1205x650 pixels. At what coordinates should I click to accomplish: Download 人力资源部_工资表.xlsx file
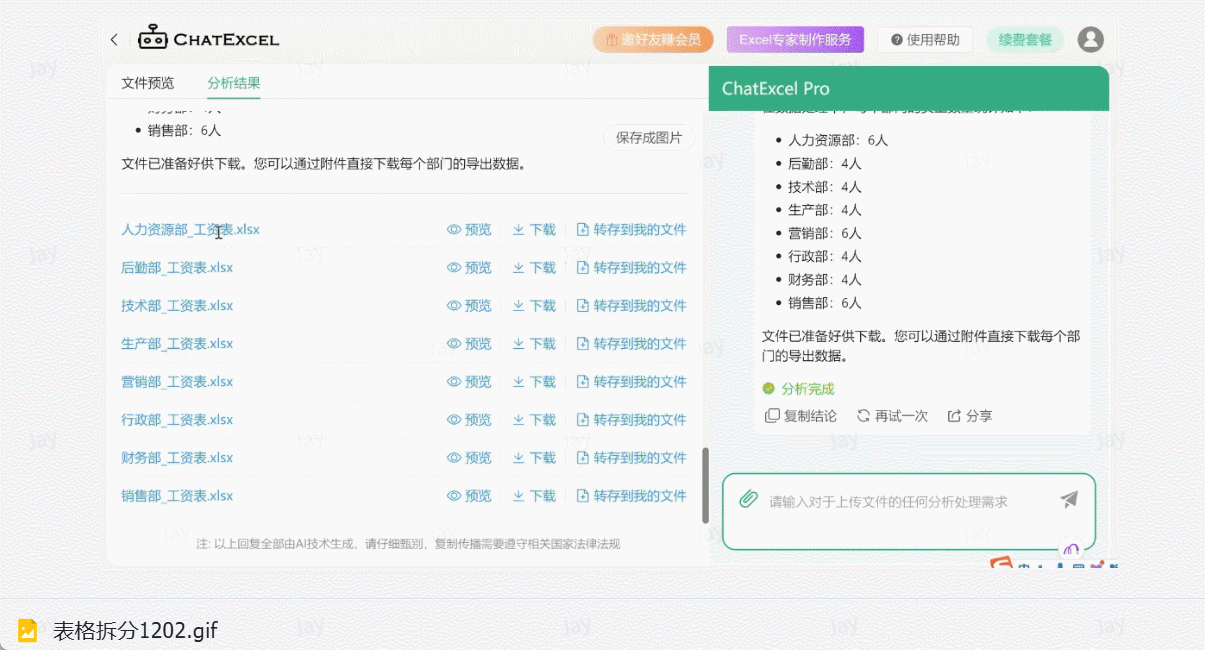(x=534, y=230)
